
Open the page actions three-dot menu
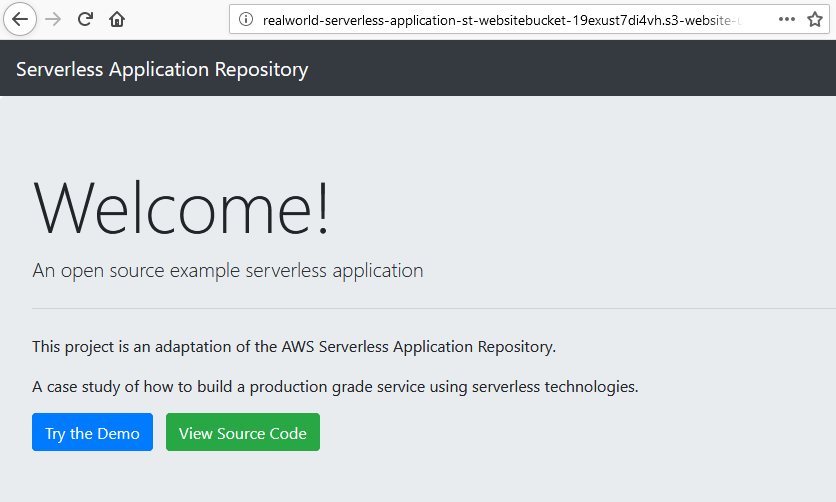click(x=786, y=20)
